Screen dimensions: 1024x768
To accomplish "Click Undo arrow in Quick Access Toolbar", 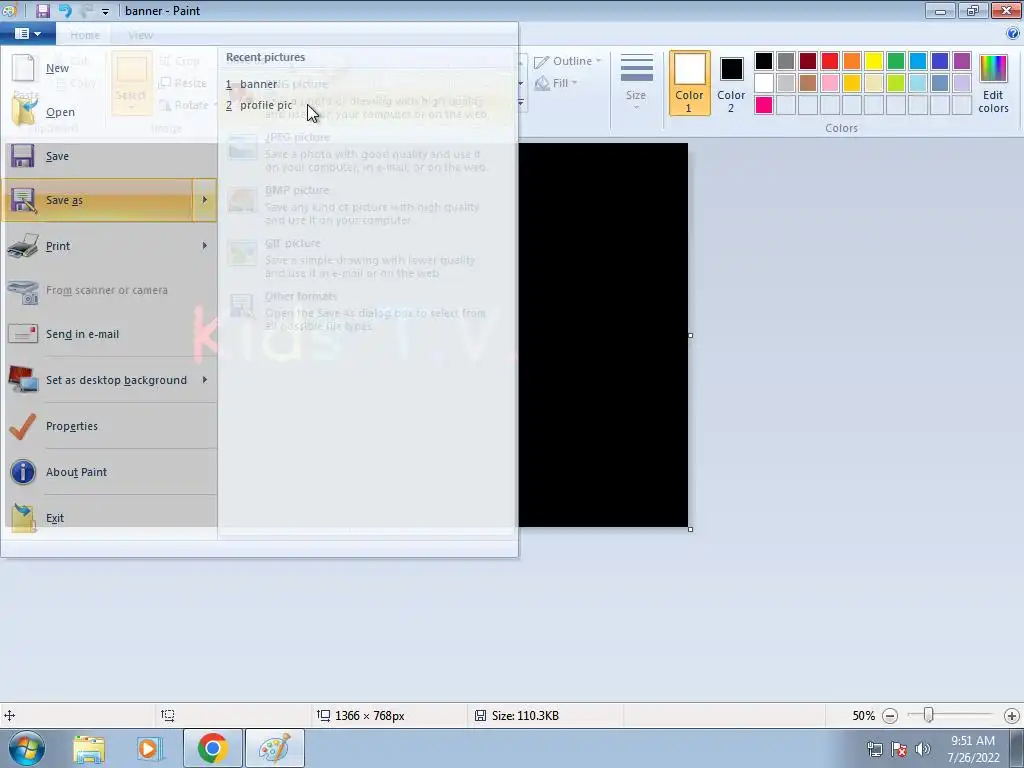I will [65, 10].
